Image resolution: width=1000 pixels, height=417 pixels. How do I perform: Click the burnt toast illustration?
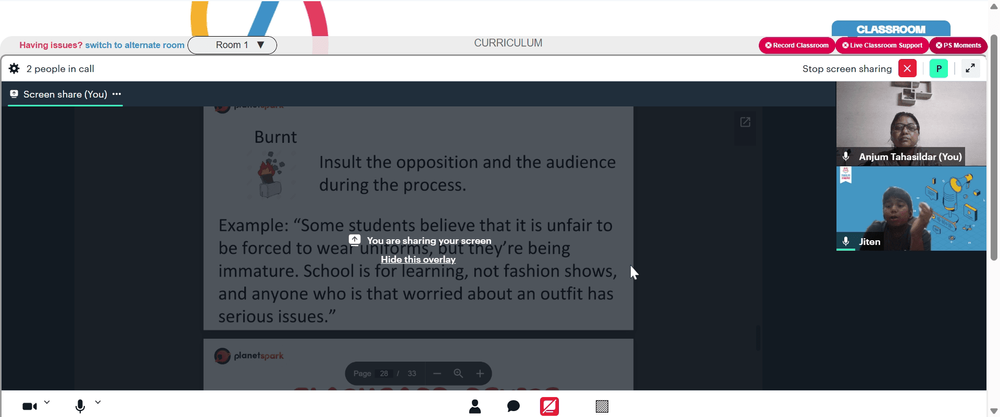pyautogui.click(x=271, y=175)
